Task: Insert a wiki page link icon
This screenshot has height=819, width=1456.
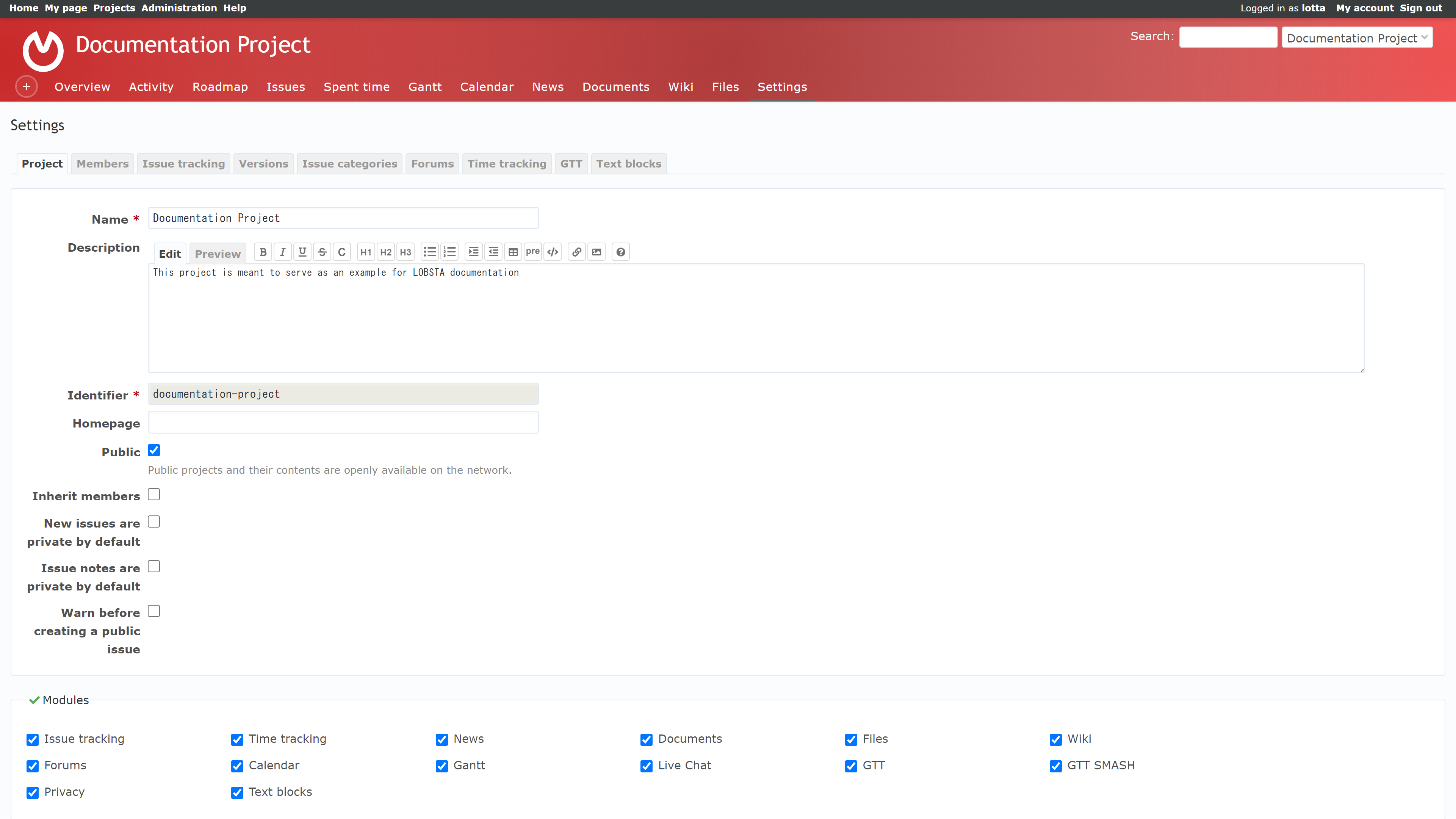Action: click(x=576, y=252)
